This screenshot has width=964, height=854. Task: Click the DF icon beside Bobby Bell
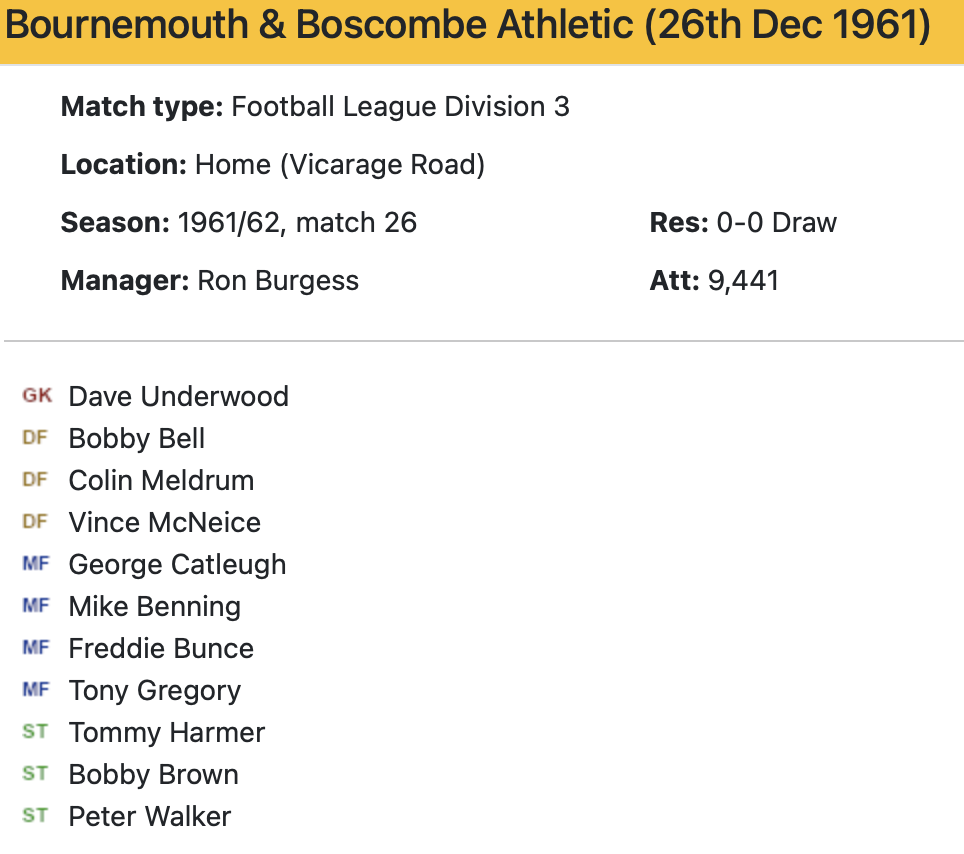35,438
